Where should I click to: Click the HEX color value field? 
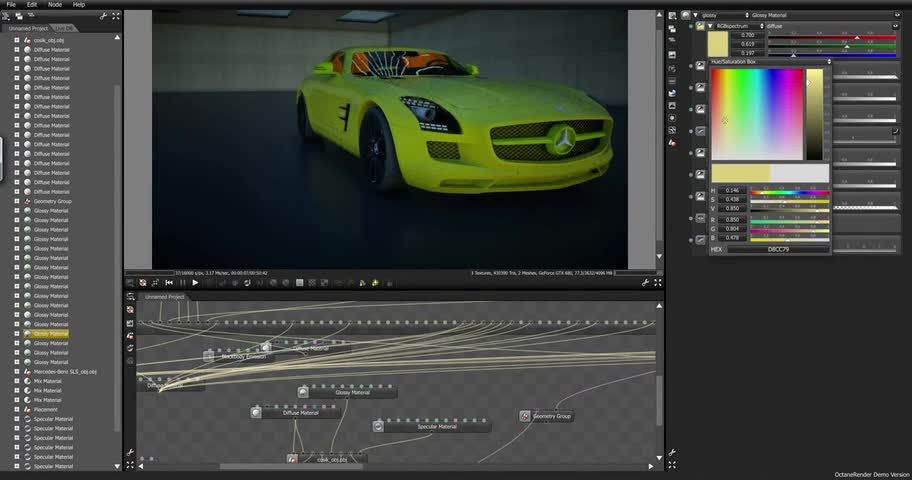777,249
